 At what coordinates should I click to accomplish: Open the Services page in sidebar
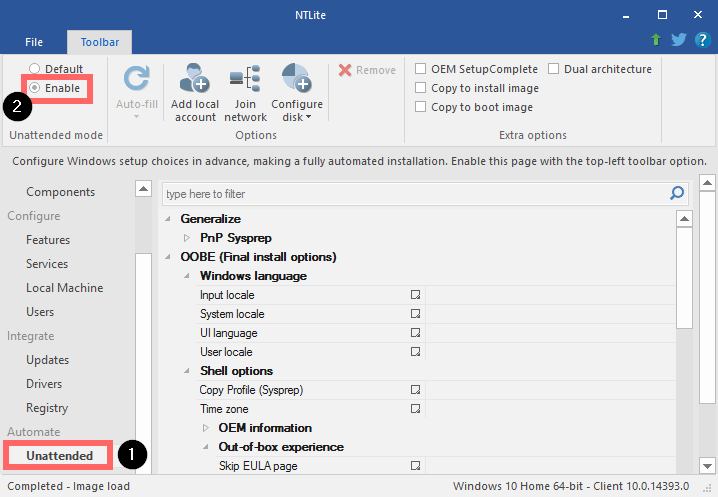pos(47,264)
